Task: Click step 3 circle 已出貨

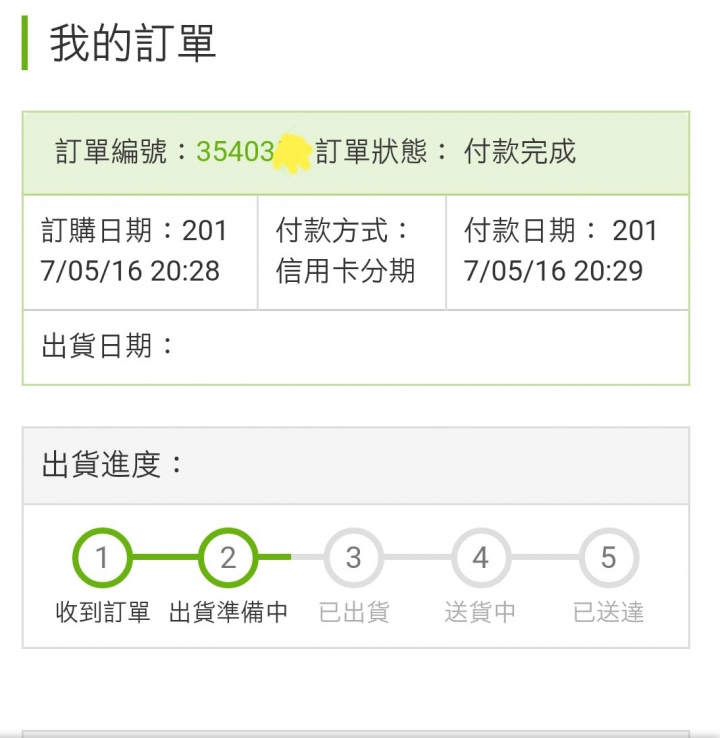Action: point(354,558)
